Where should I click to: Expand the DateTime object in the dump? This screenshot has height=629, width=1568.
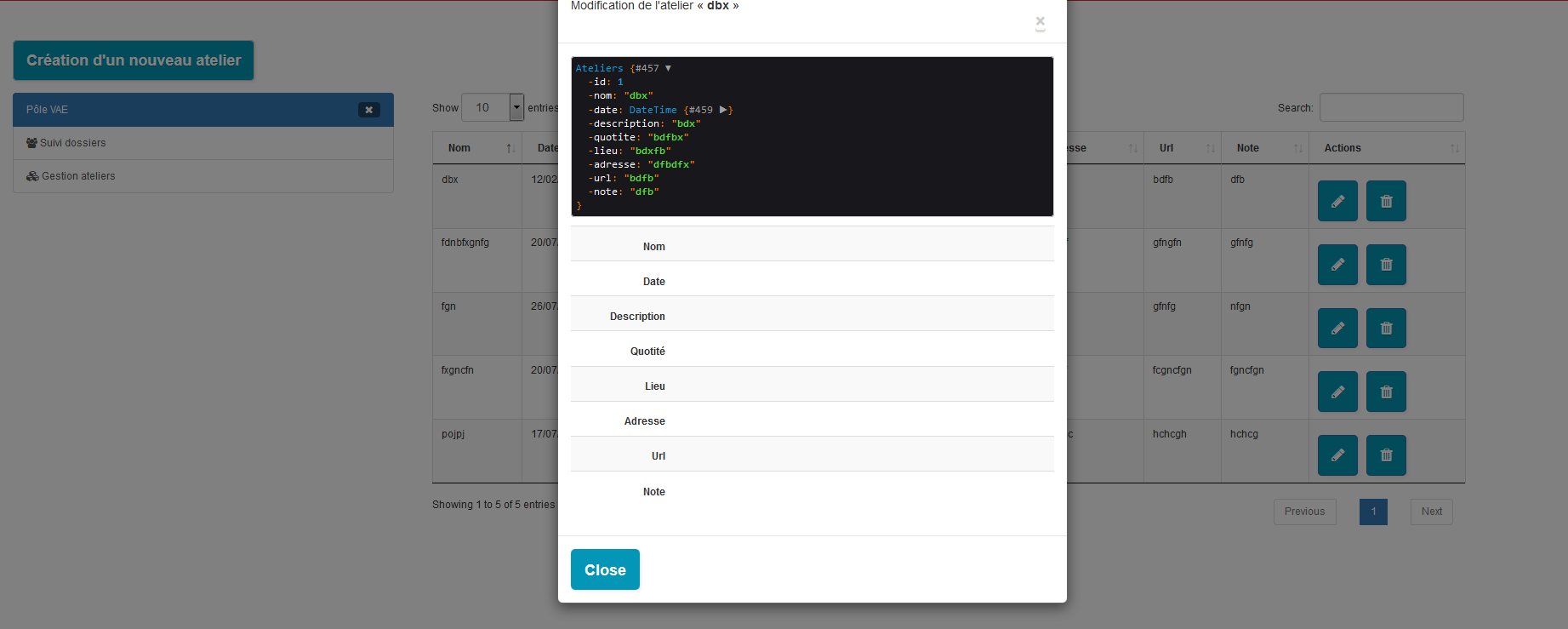723,110
